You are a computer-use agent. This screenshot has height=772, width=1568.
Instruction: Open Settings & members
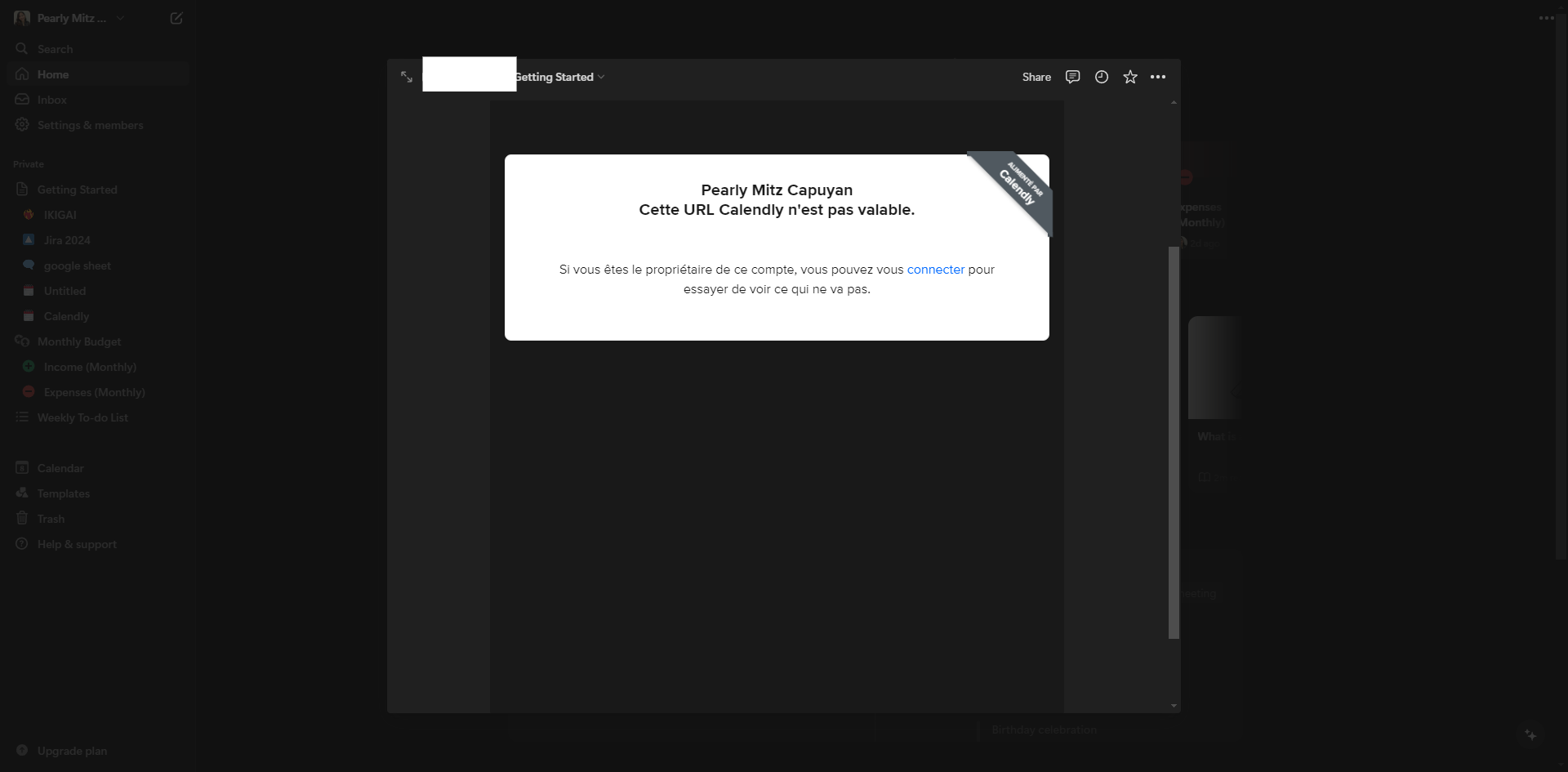pyautogui.click(x=98, y=125)
